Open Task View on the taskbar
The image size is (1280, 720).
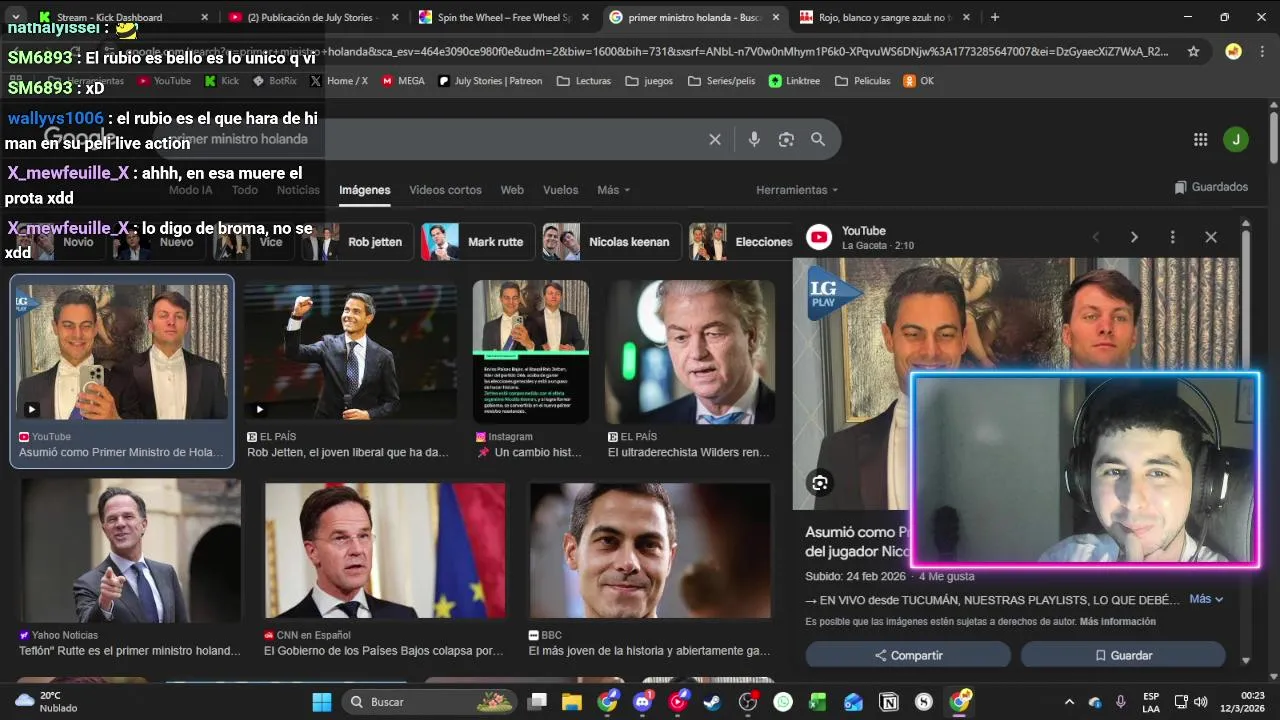[x=538, y=702]
